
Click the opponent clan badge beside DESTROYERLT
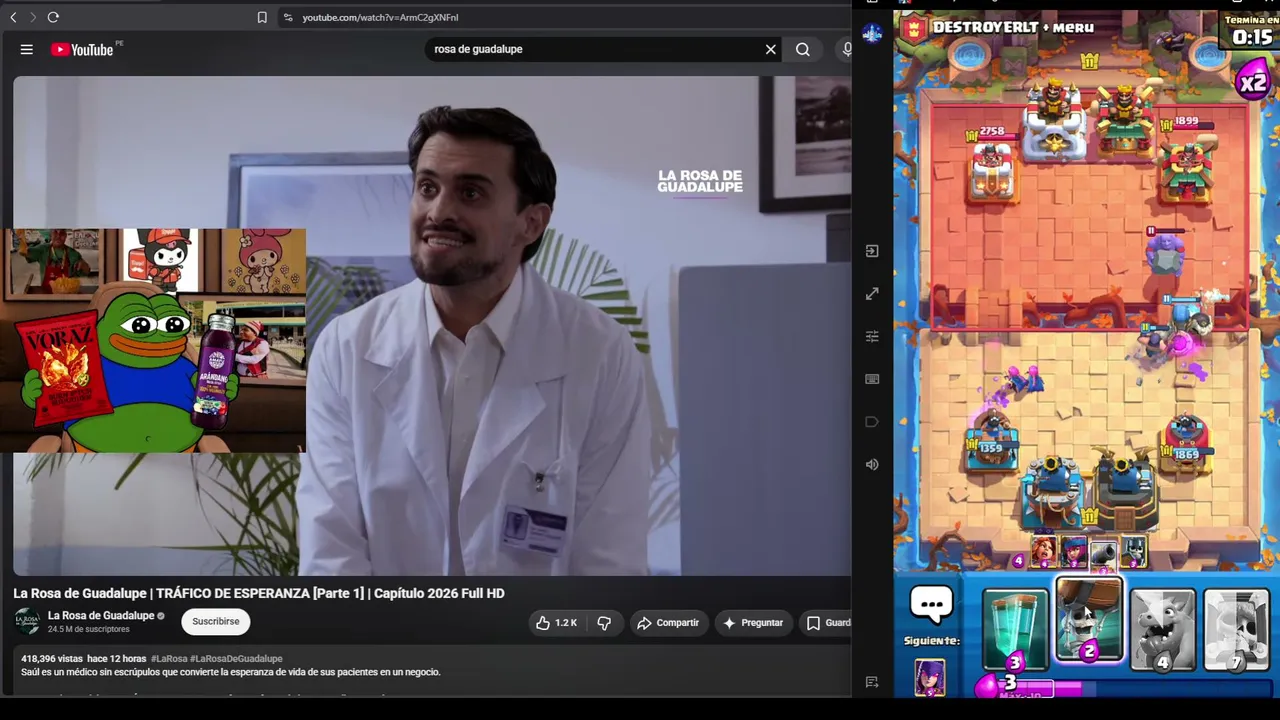pos(912,30)
